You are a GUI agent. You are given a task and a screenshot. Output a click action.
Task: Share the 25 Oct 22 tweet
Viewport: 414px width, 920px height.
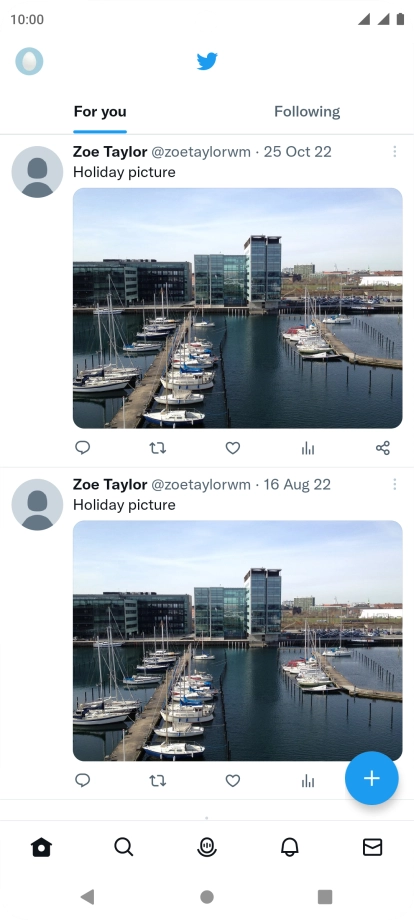click(x=383, y=448)
